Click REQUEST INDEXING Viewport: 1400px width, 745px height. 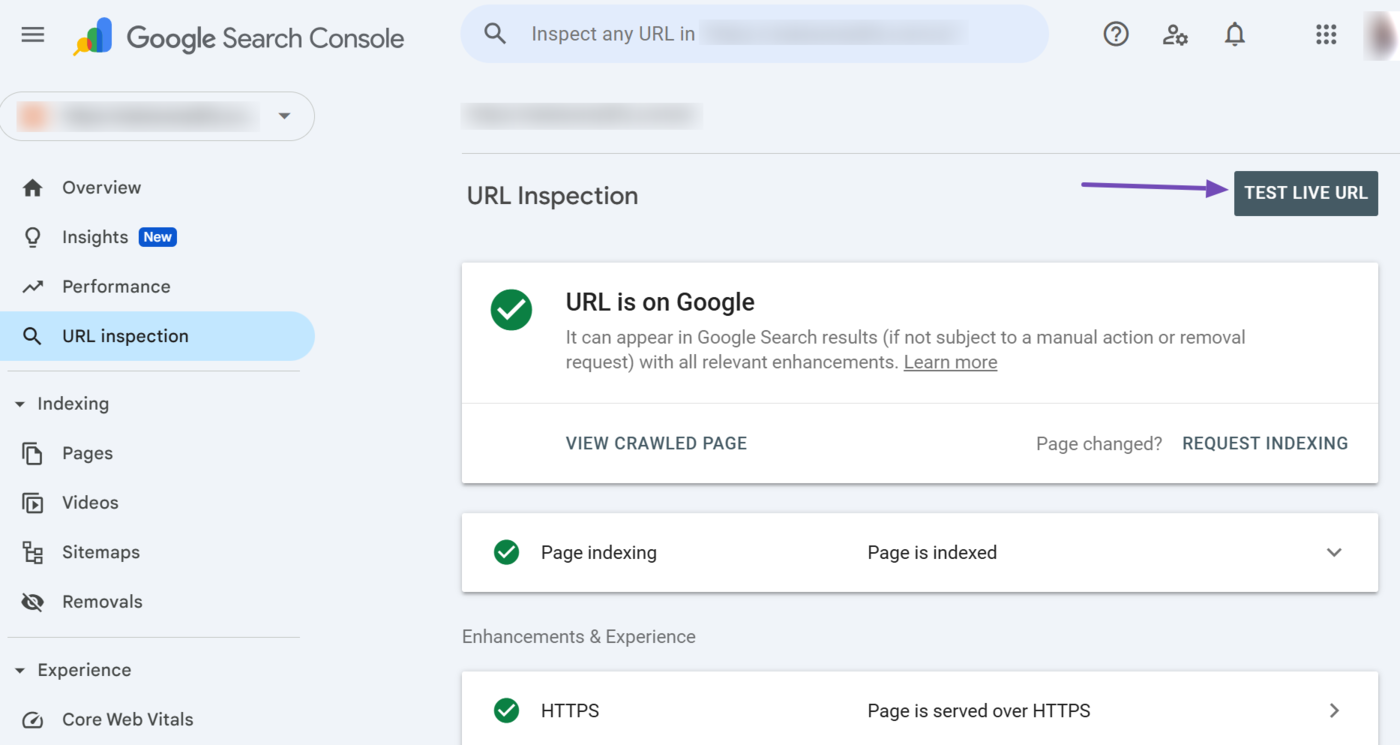coord(1265,443)
